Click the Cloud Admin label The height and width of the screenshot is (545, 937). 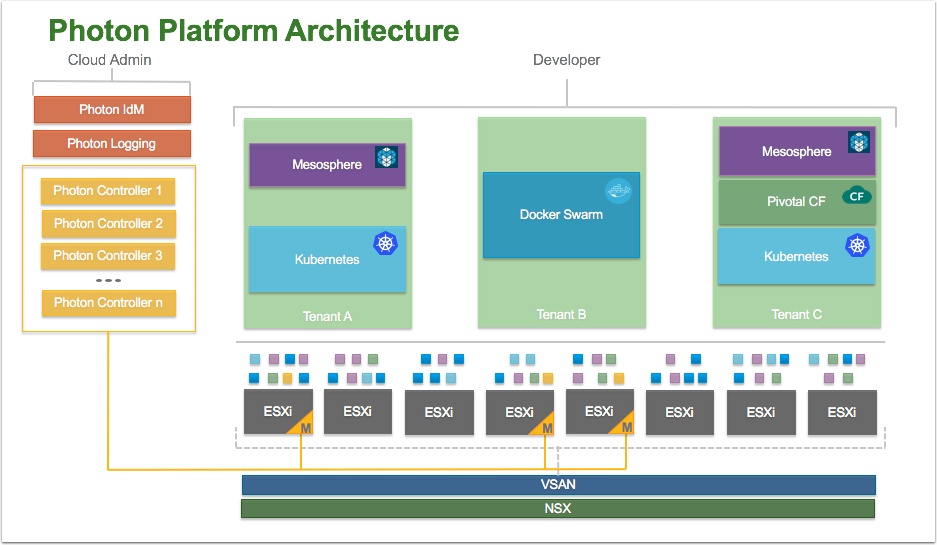(109, 60)
